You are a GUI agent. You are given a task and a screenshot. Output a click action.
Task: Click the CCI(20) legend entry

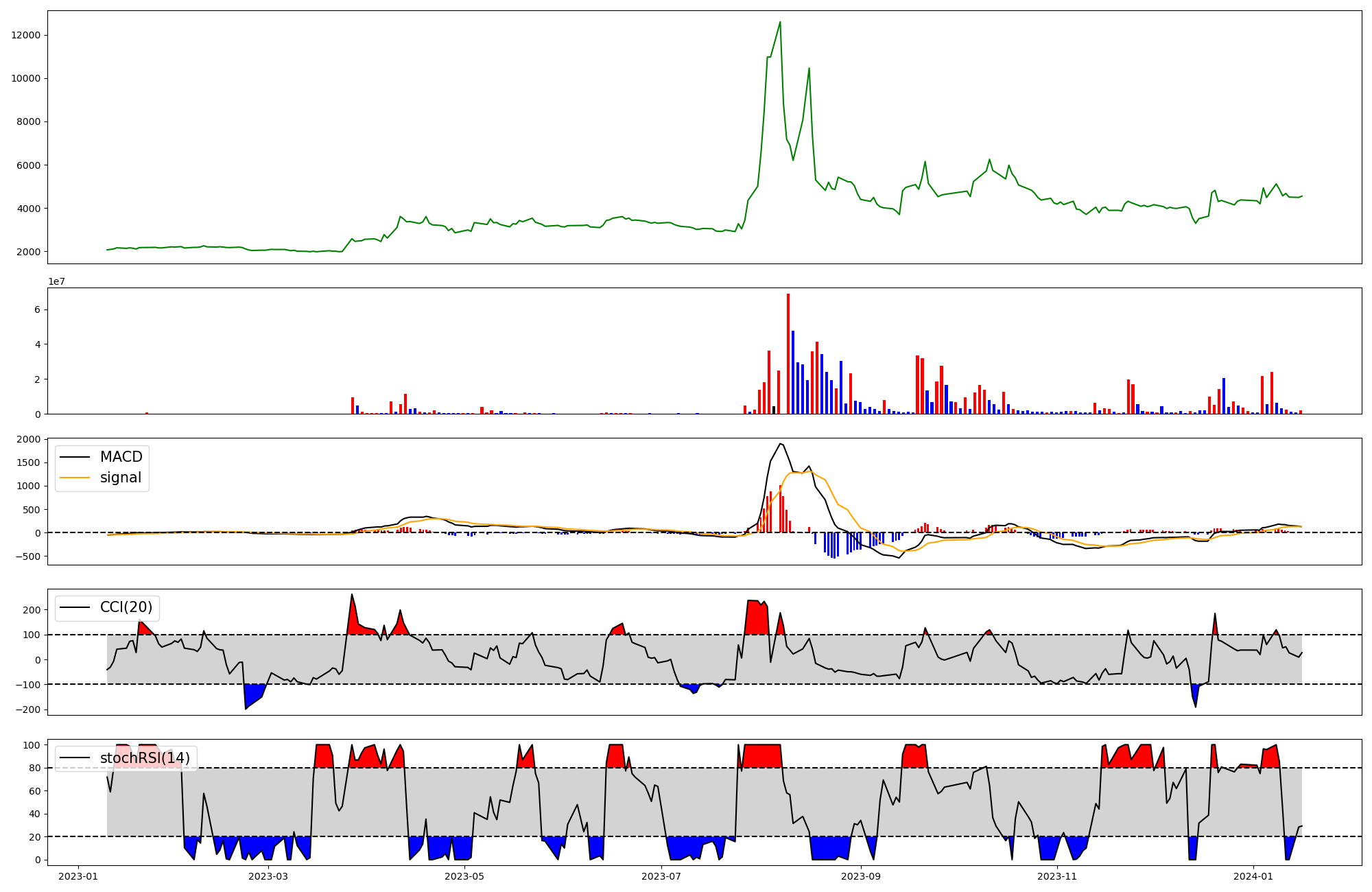pyautogui.click(x=126, y=608)
